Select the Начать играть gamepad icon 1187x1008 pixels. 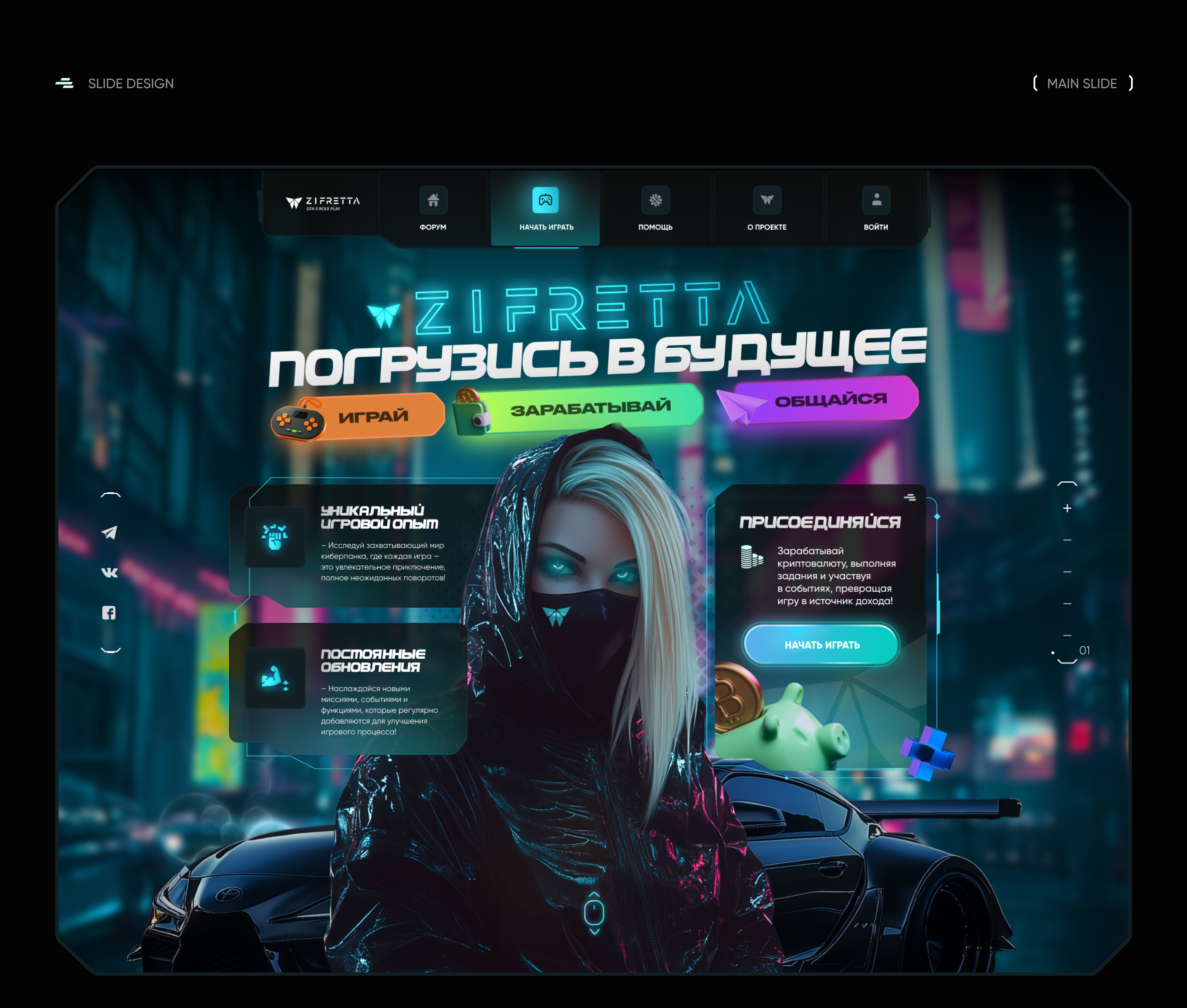546,200
